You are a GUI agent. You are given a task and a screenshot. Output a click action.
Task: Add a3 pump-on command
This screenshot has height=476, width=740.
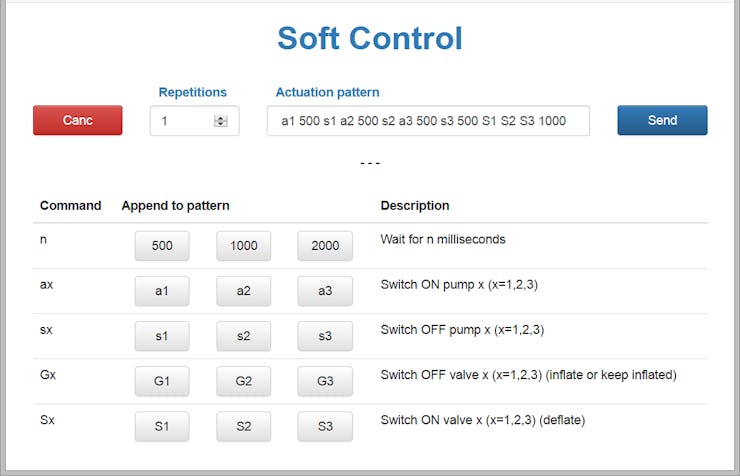click(x=325, y=291)
